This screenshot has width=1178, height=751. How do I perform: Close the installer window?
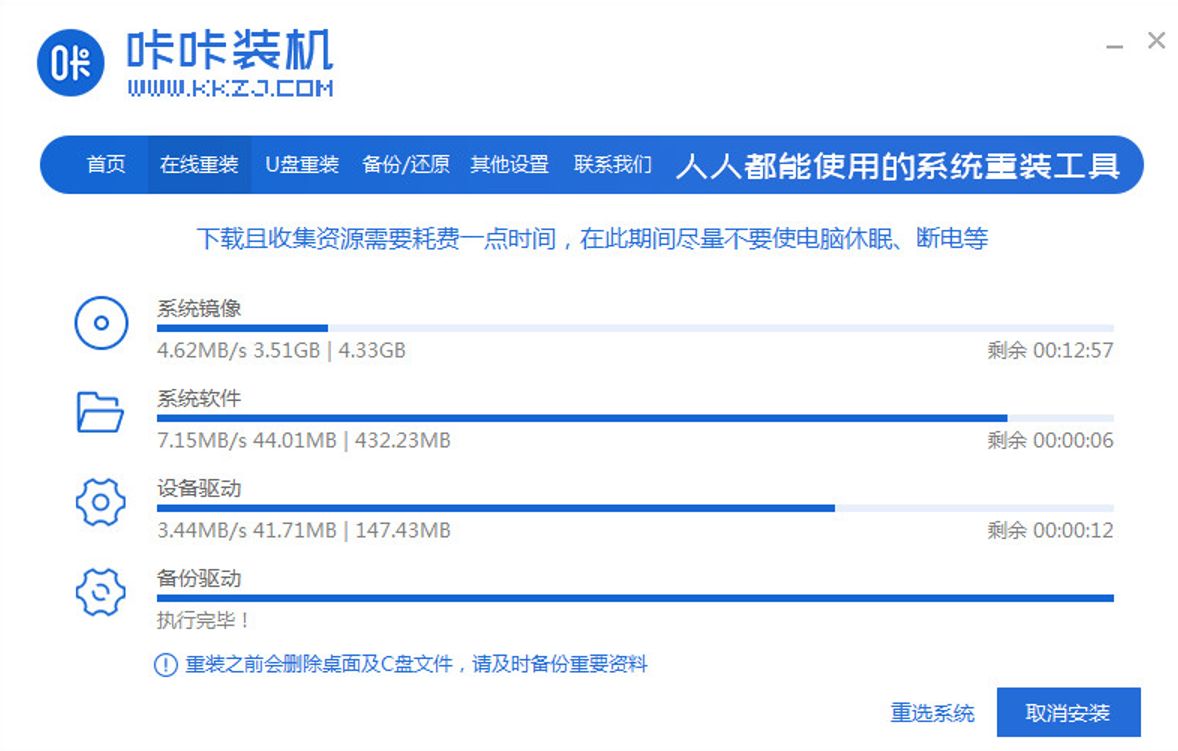tap(1156, 41)
